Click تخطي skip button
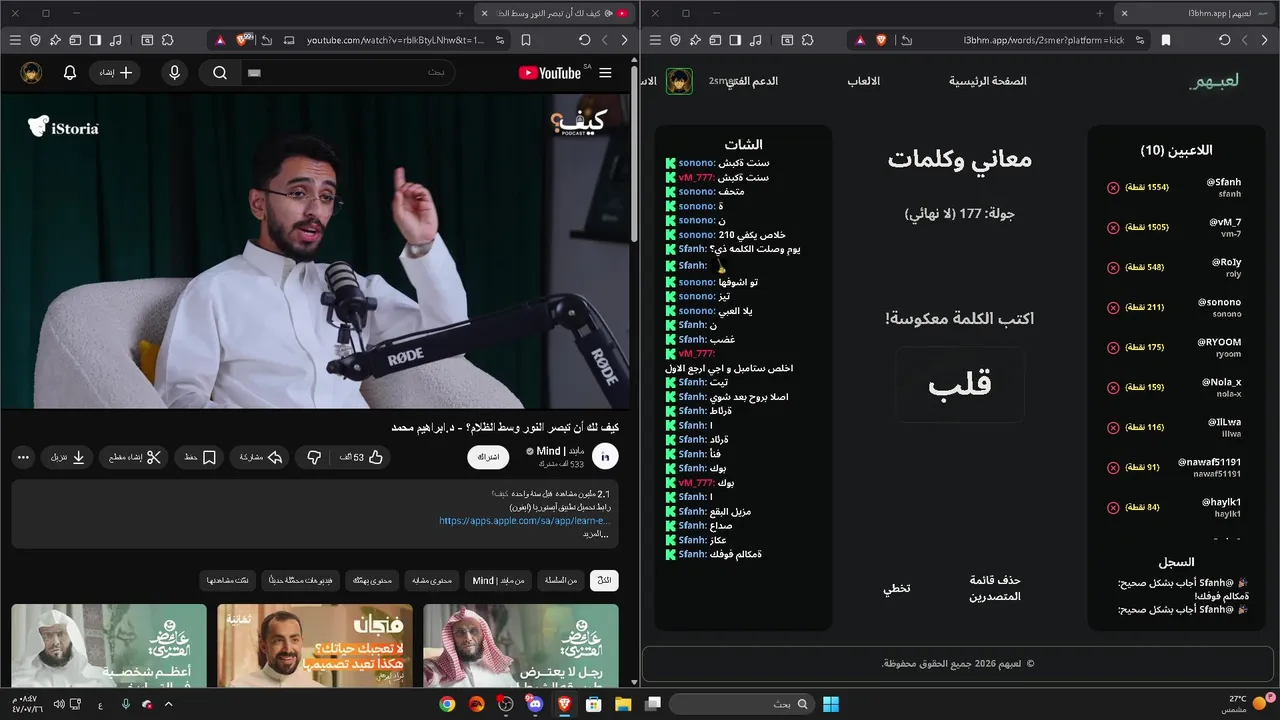The width and height of the screenshot is (1280, 720). point(897,588)
